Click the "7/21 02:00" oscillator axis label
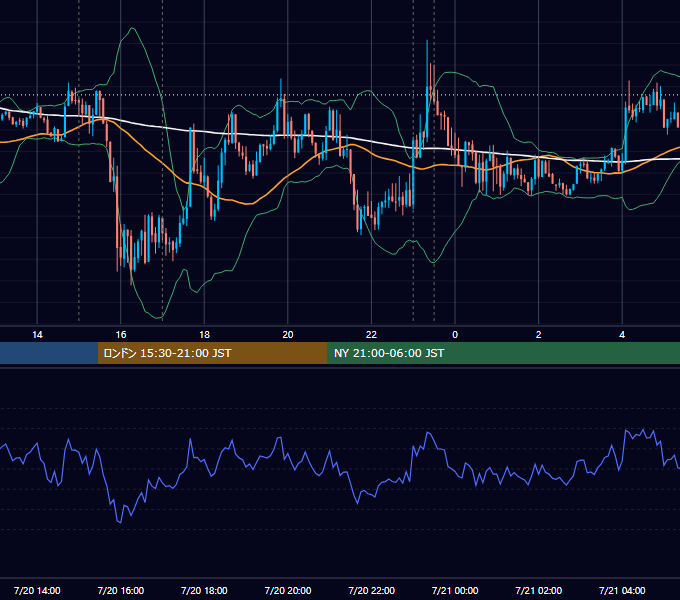The height and width of the screenshot is (600, 680). (539, 590)
